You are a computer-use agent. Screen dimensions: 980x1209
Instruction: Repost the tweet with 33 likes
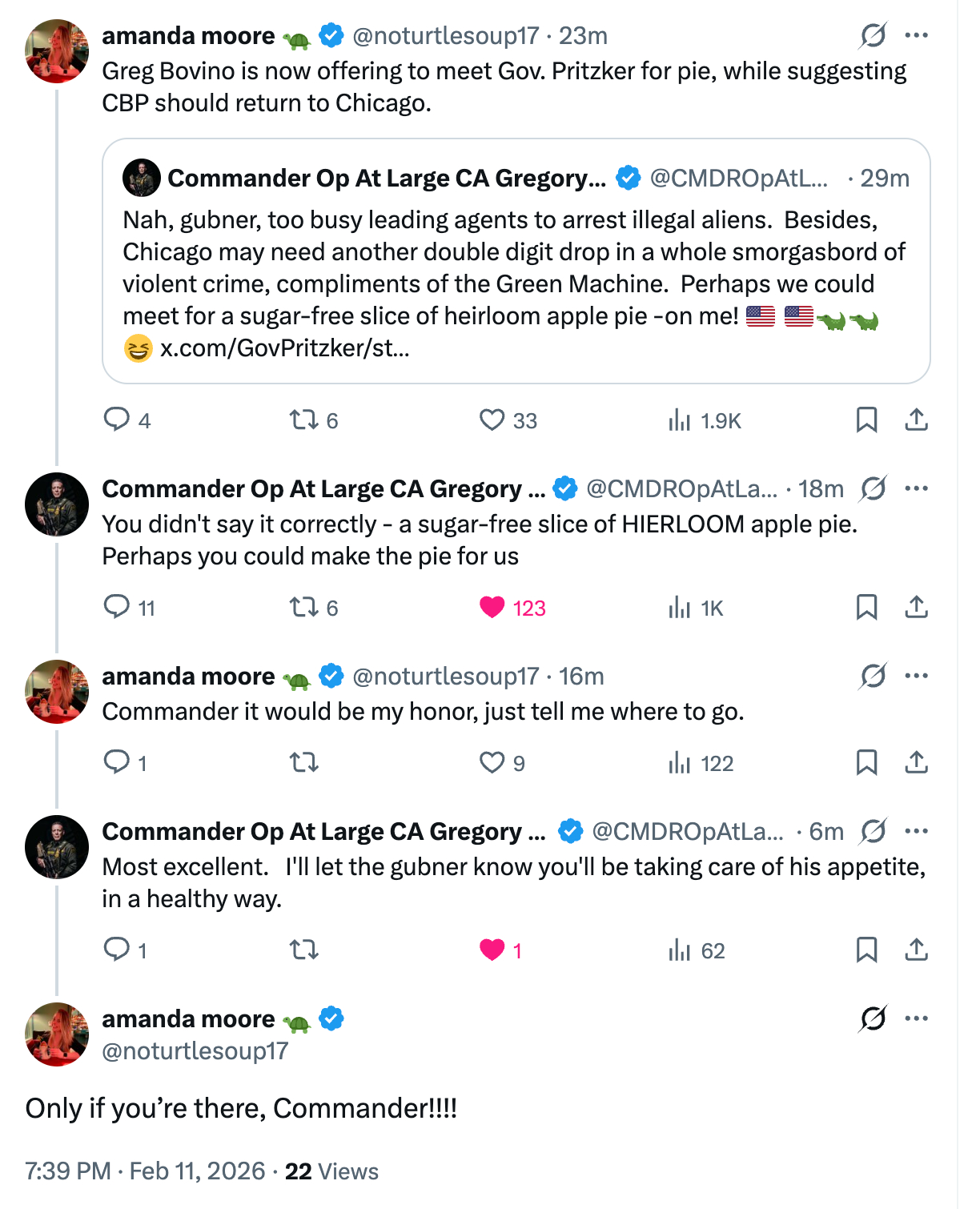(304, 420)
